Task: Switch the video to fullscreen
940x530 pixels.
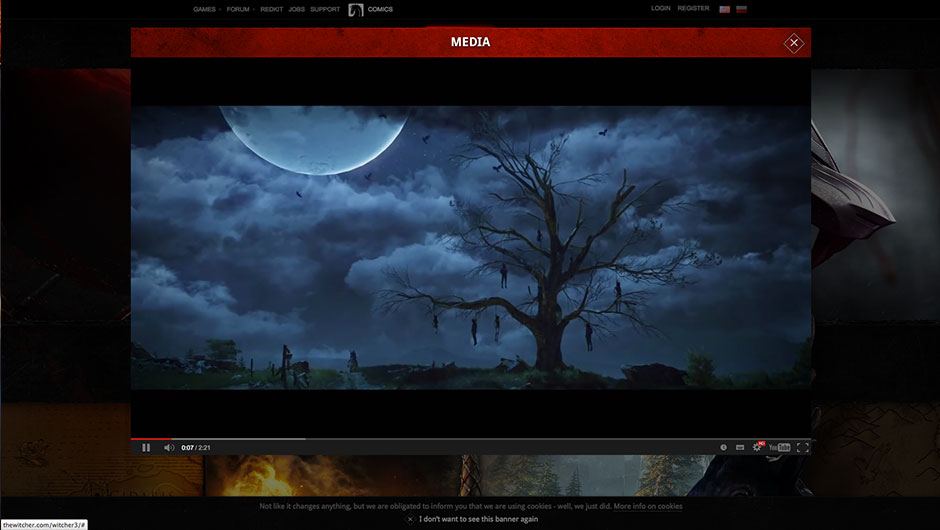Action: [x=803, y=447]
